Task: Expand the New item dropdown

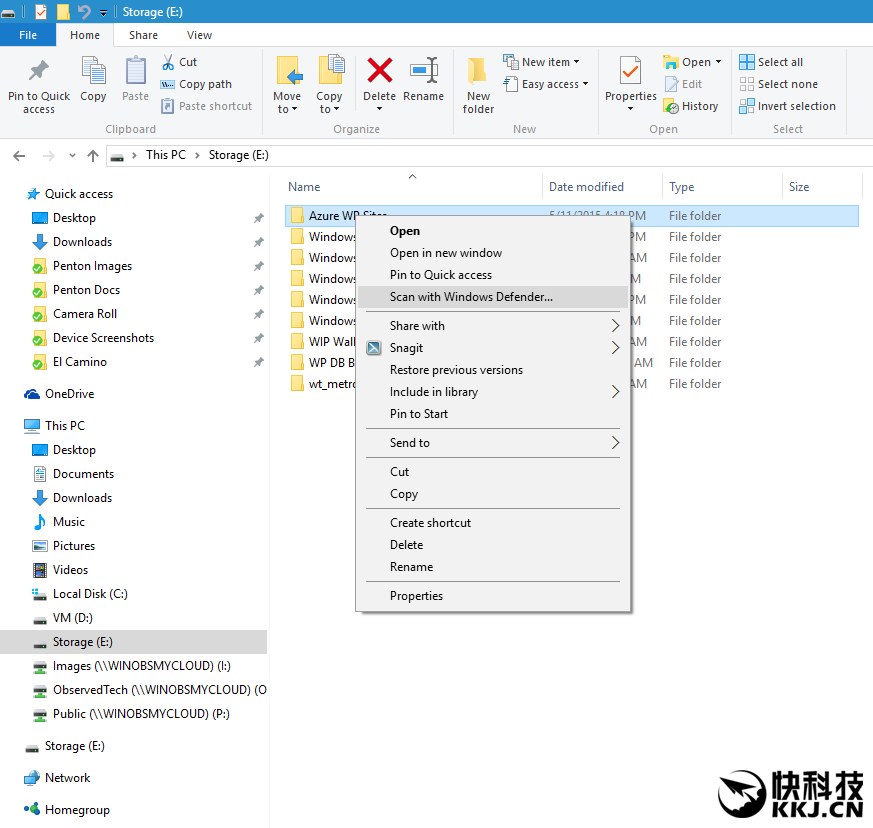Action: coord(576,62)
